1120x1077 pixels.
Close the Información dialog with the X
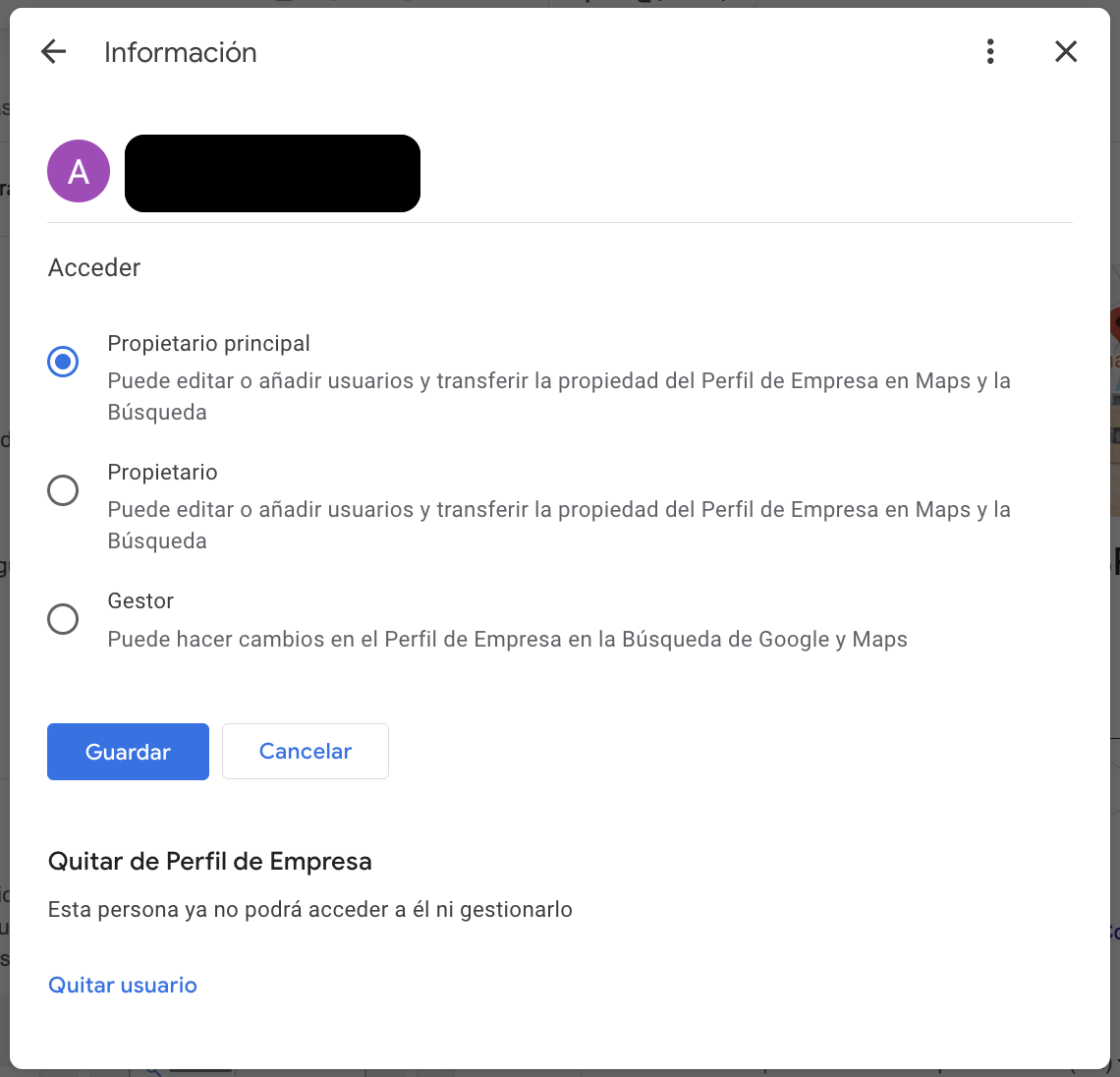[x=1066, y=51]
